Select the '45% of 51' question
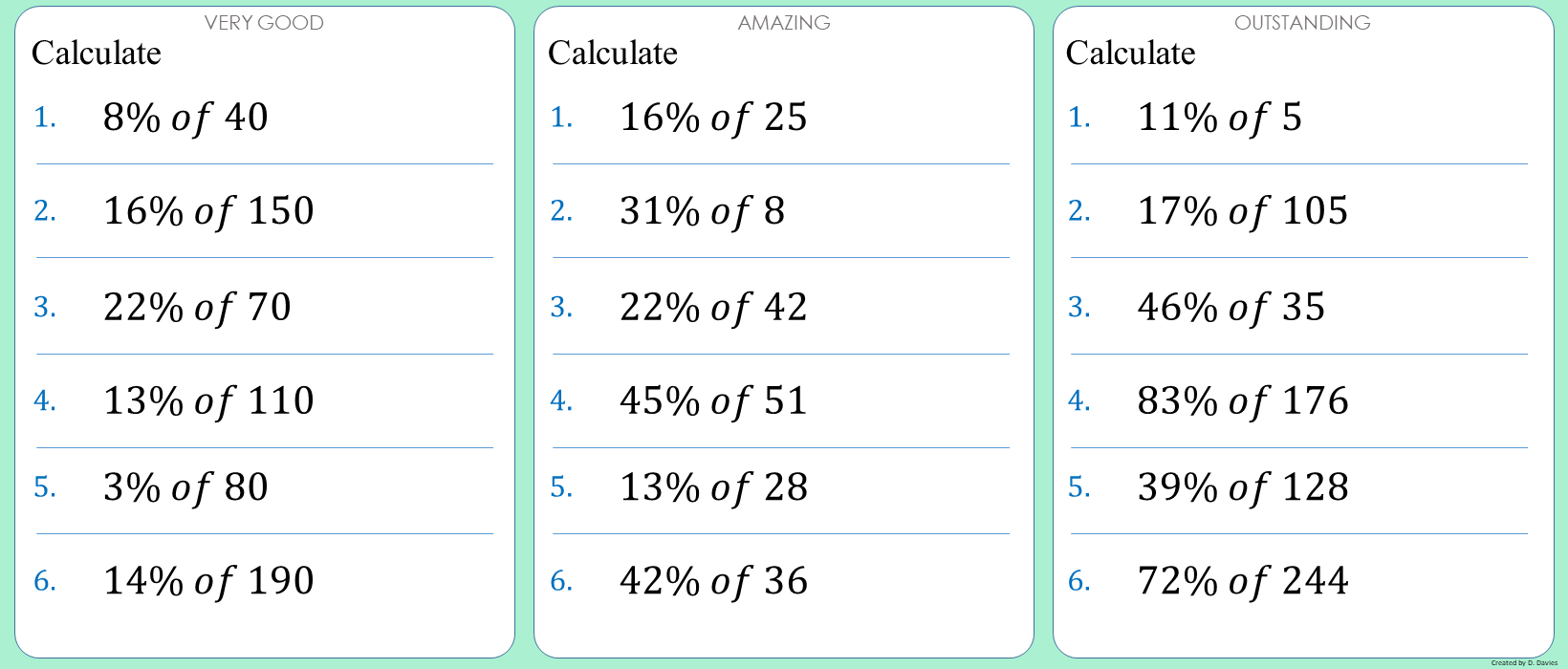 tap(713, 401)
